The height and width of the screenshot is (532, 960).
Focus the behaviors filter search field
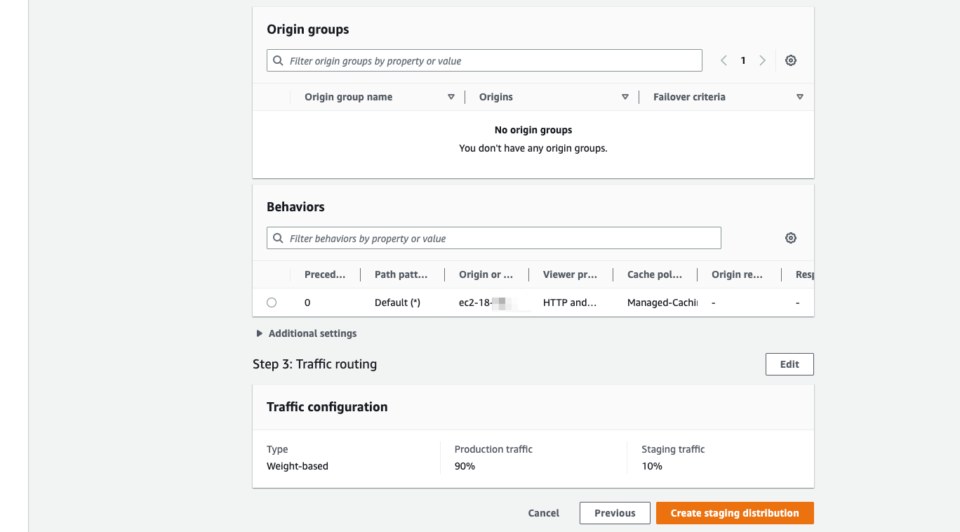tap(500, 239)
